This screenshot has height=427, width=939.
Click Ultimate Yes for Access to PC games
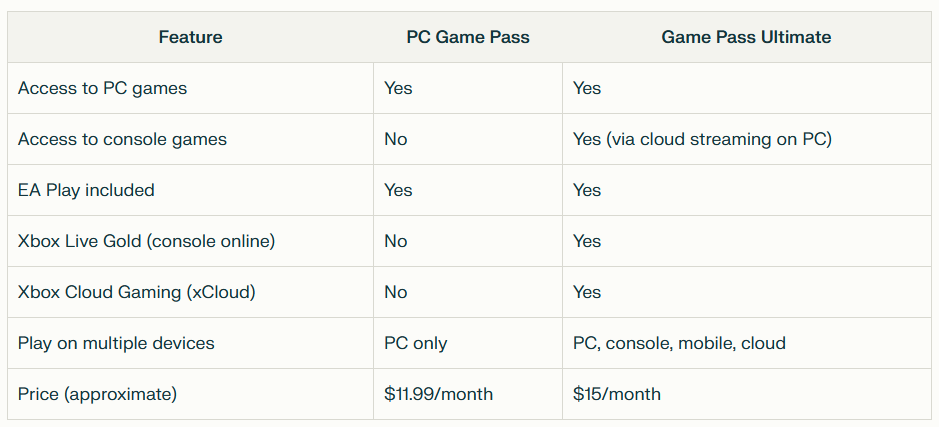(587, 89)
